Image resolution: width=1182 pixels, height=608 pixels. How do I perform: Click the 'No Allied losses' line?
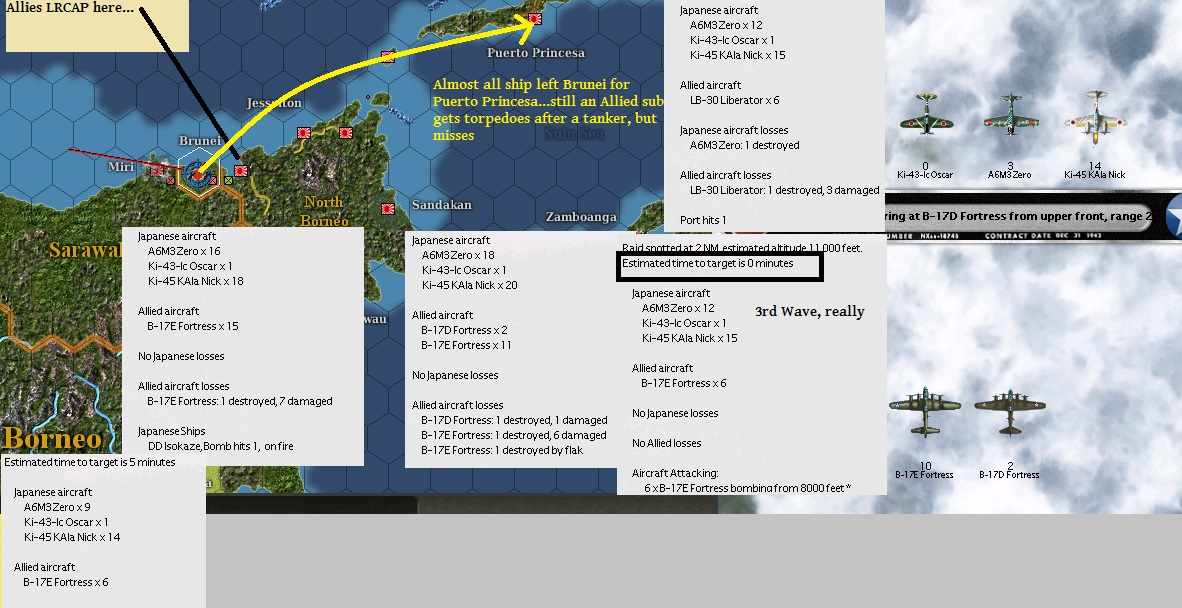click(666, 444)
